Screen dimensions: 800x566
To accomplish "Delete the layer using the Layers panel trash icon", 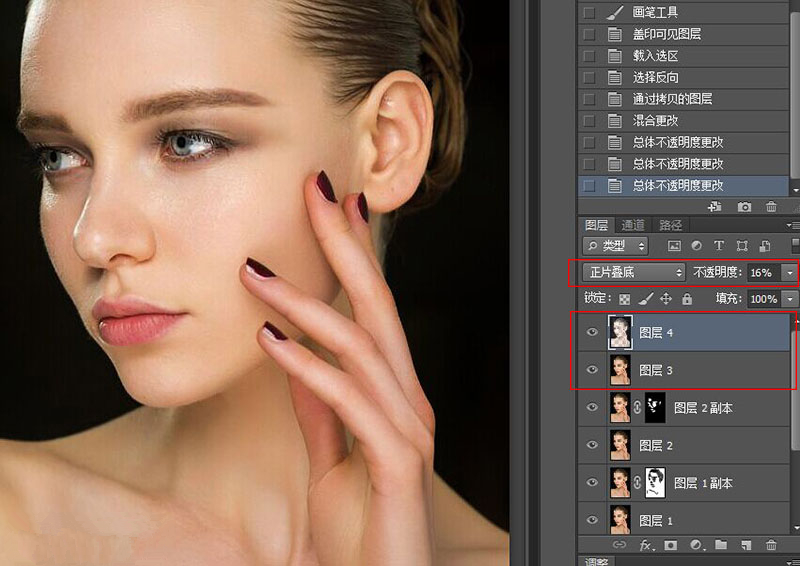I will click(771, 545).
